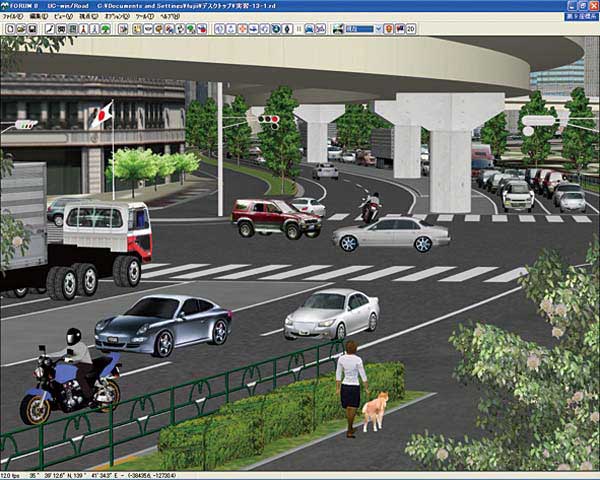The height and width of the screenshot is (480, 600).
Task: Click the yellow hand icon in toolbar
Action: (137, 29)
